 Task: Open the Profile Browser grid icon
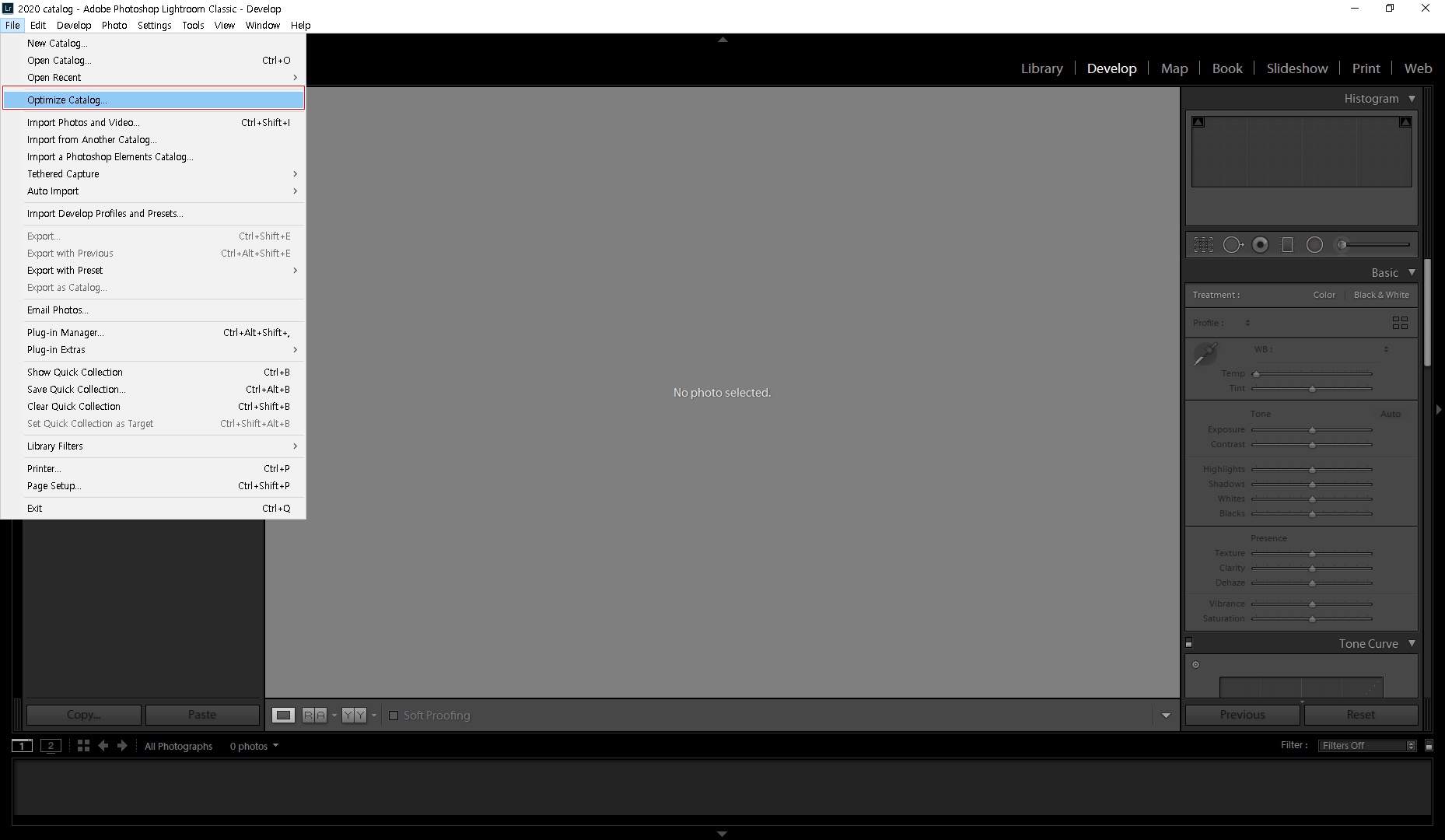pyautogui.click(x=1400, y=323)
